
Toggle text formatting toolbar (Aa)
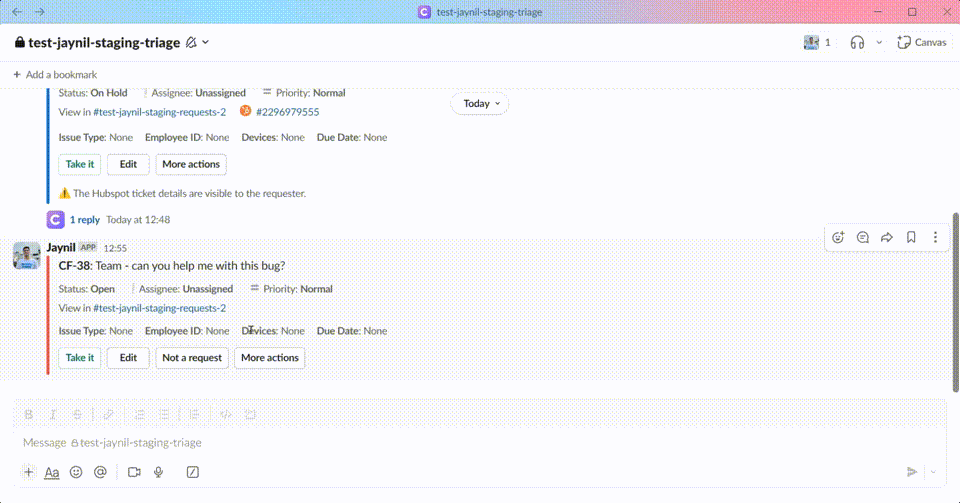coord(52,472)
